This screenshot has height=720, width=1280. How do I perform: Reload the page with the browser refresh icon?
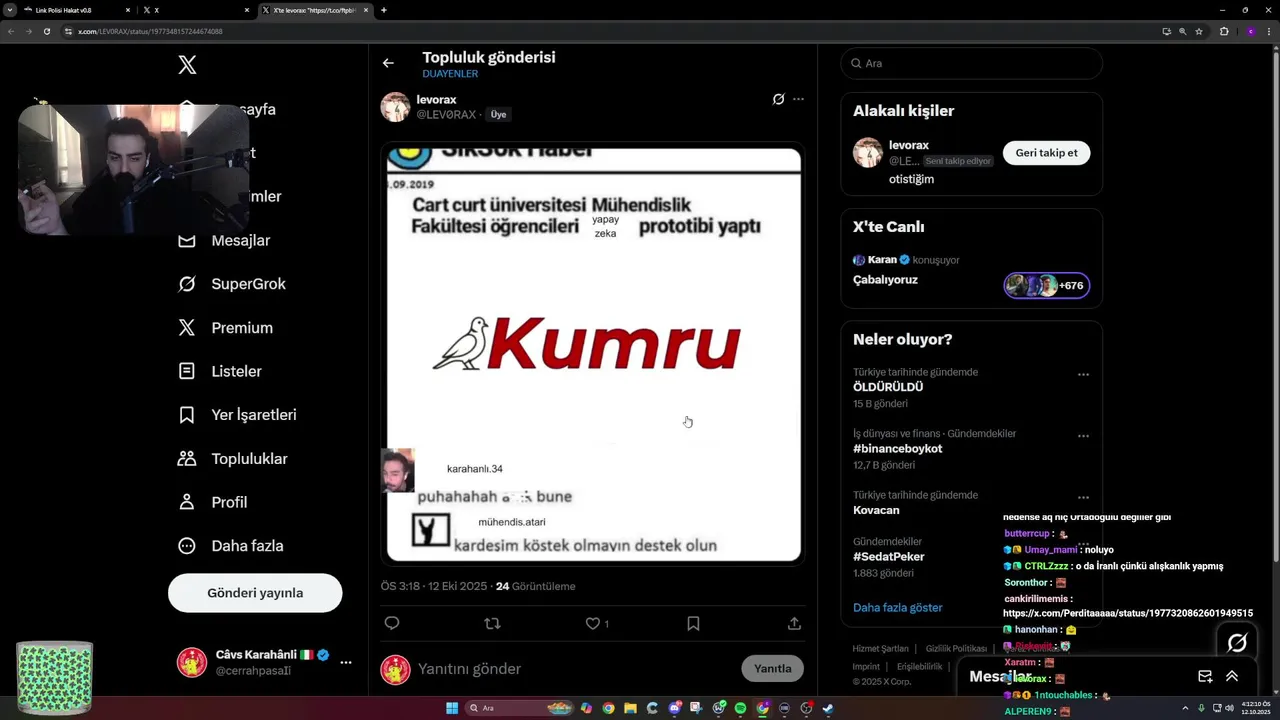click(x=46, y=31)
